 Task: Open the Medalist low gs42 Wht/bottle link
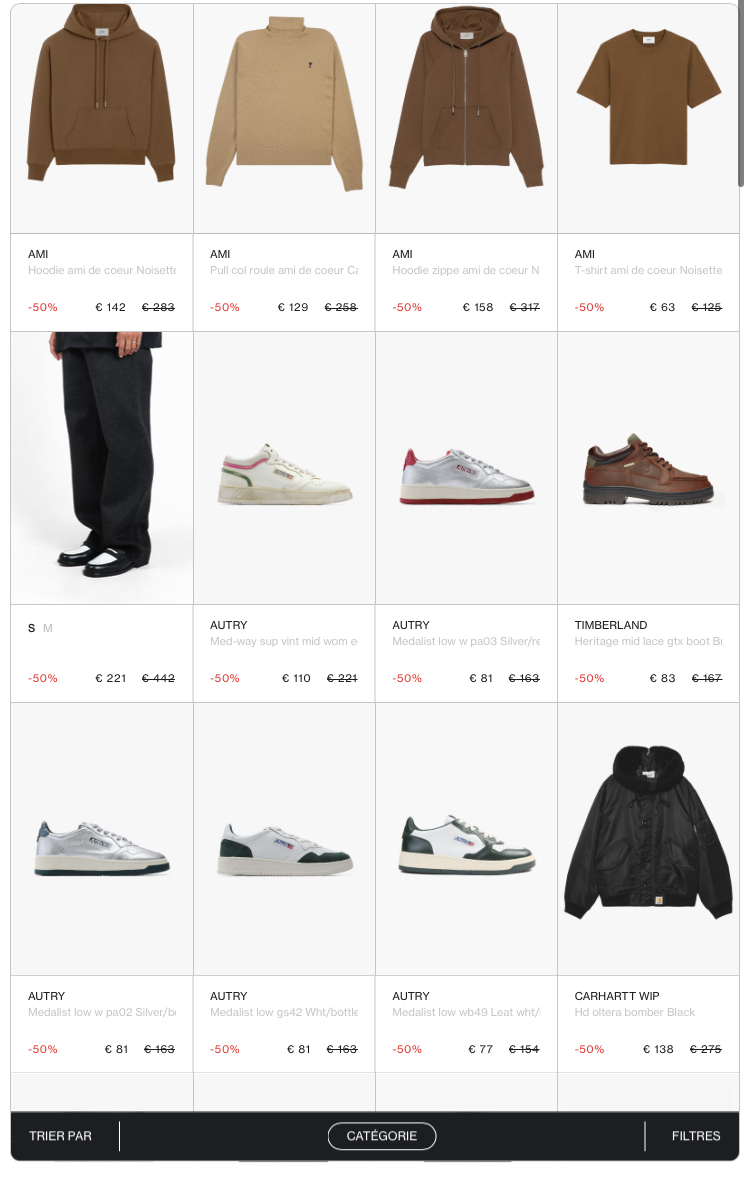pos(284,1012)
